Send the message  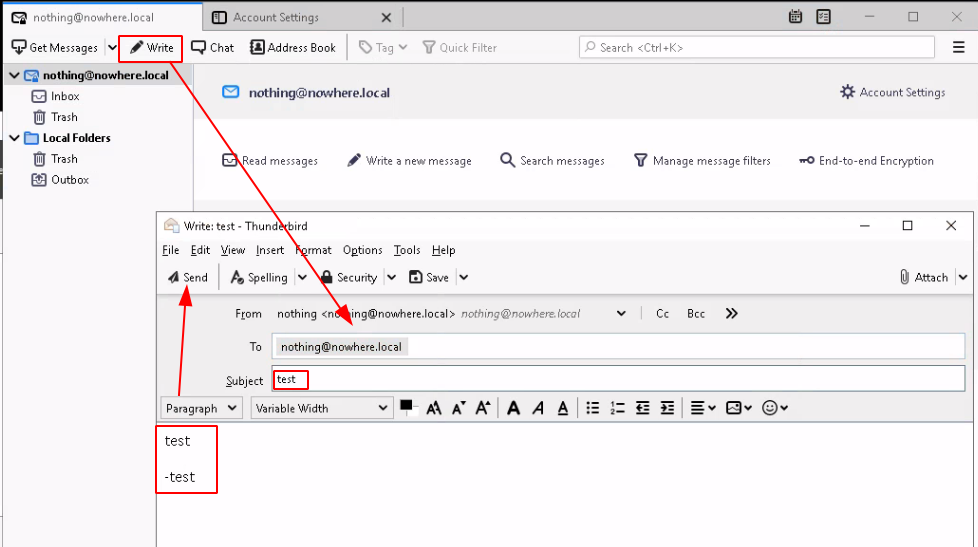click(187, 278)
